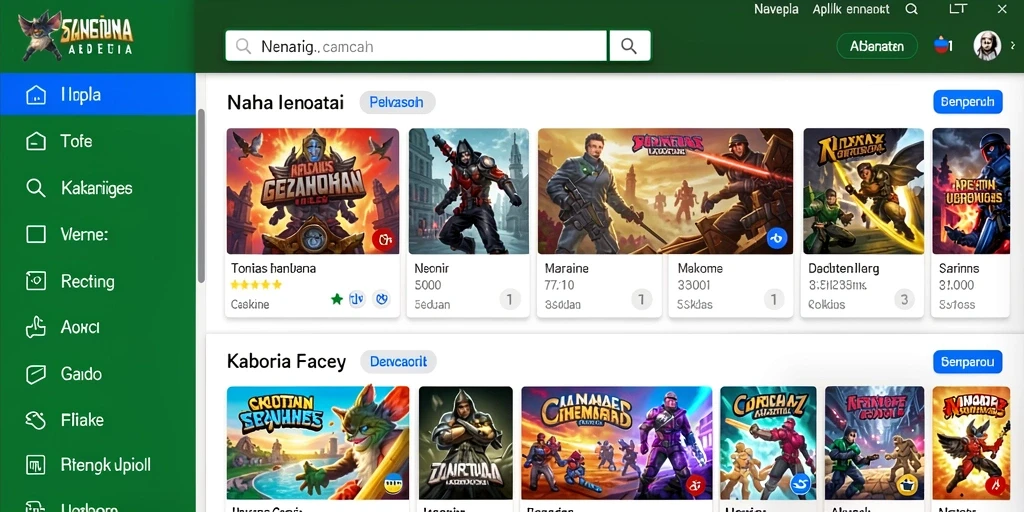The image size is (1024, 512).
Task: Click the count badge on the Maraine card
Action: (642, 300)
